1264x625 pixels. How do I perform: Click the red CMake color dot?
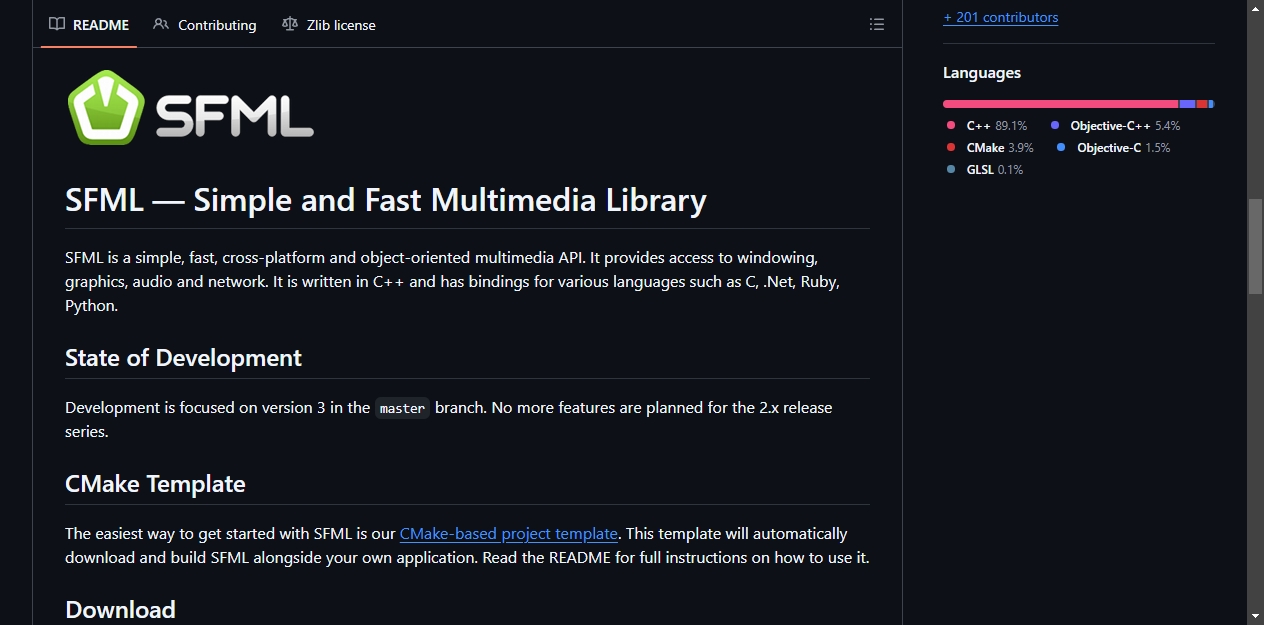[951, 148]
